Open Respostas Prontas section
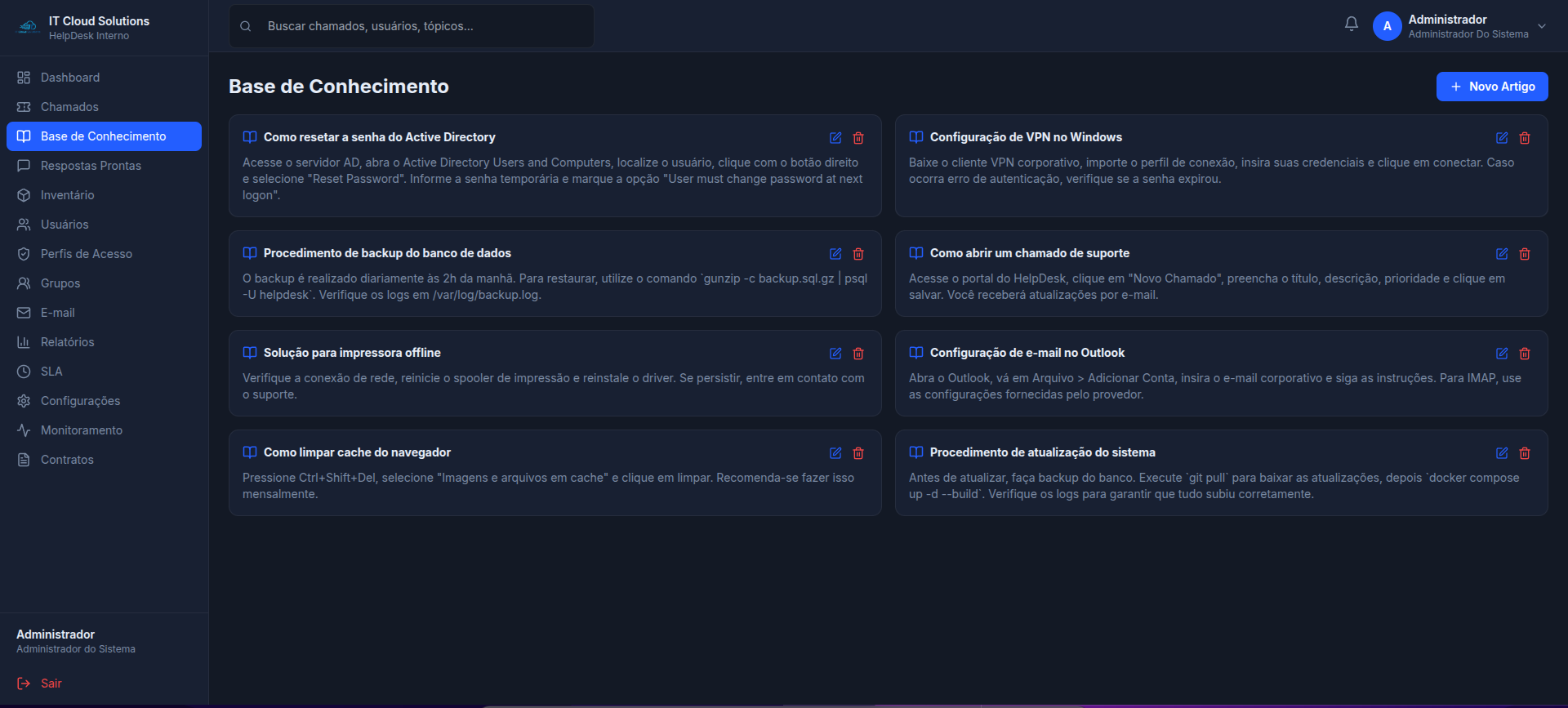 coord(104,166)
